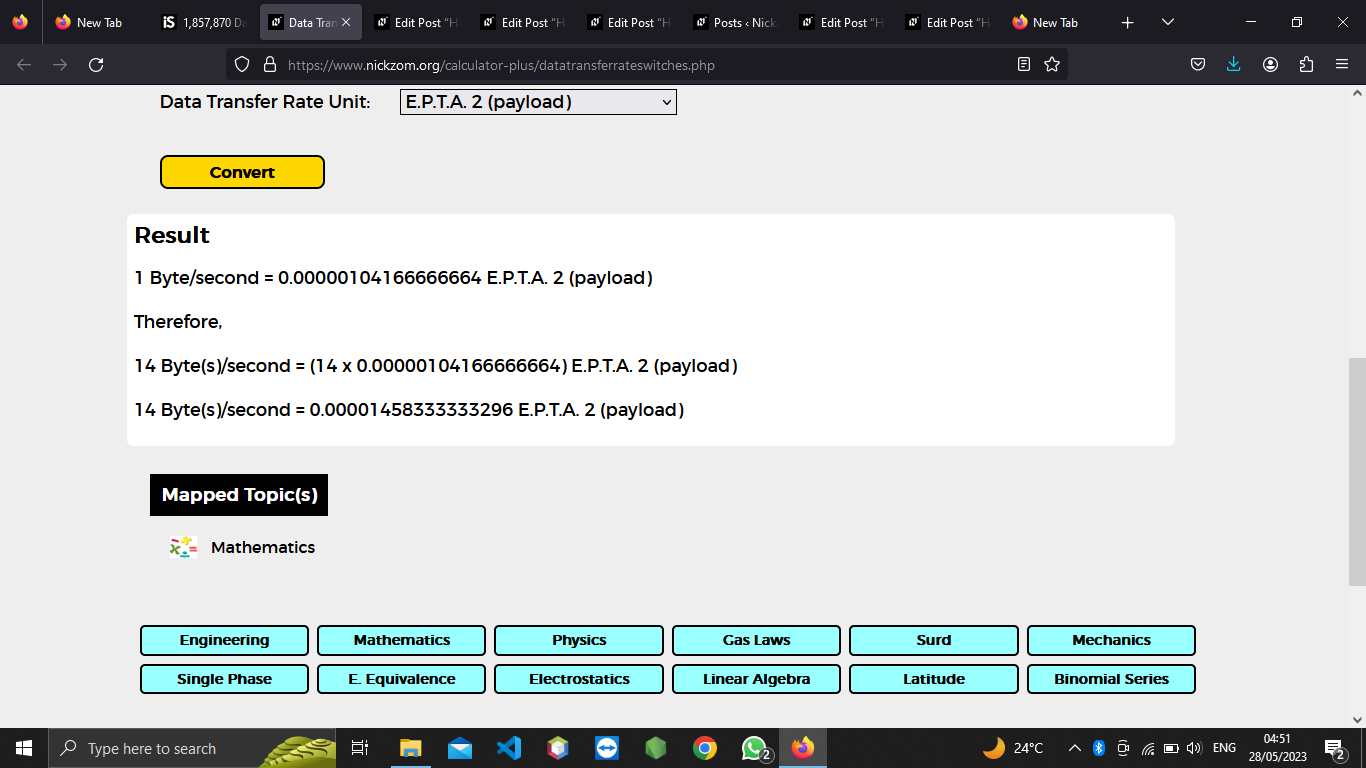Bookmark this page with the star icon
This screenshot has width=1366, height=768.
tap(1052, 65)
